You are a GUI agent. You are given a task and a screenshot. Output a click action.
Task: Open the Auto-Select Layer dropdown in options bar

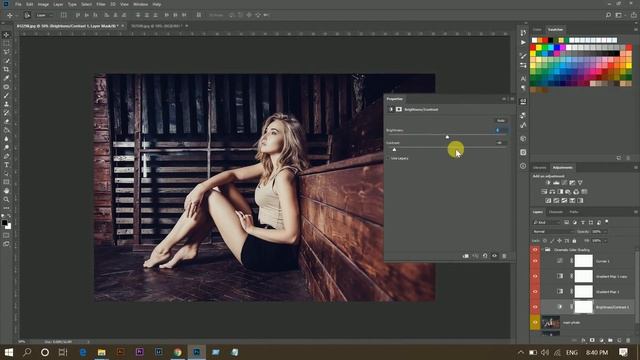(44, 15)
